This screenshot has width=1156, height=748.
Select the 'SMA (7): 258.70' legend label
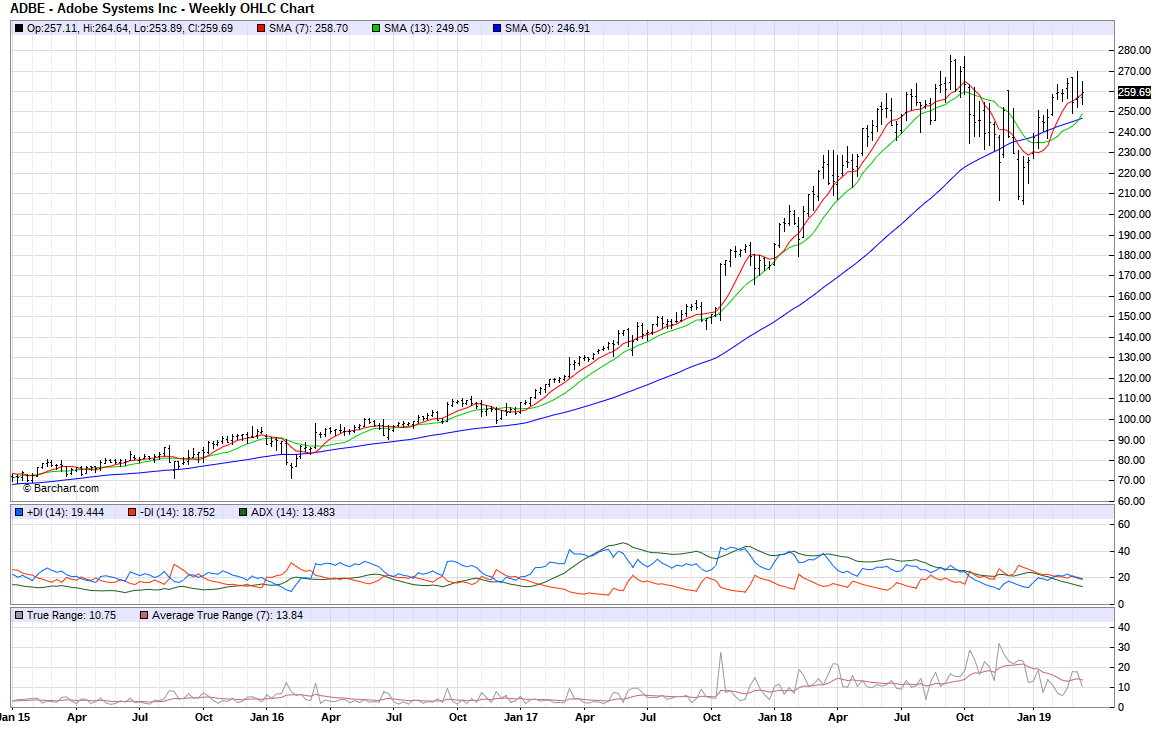(308, 29)
